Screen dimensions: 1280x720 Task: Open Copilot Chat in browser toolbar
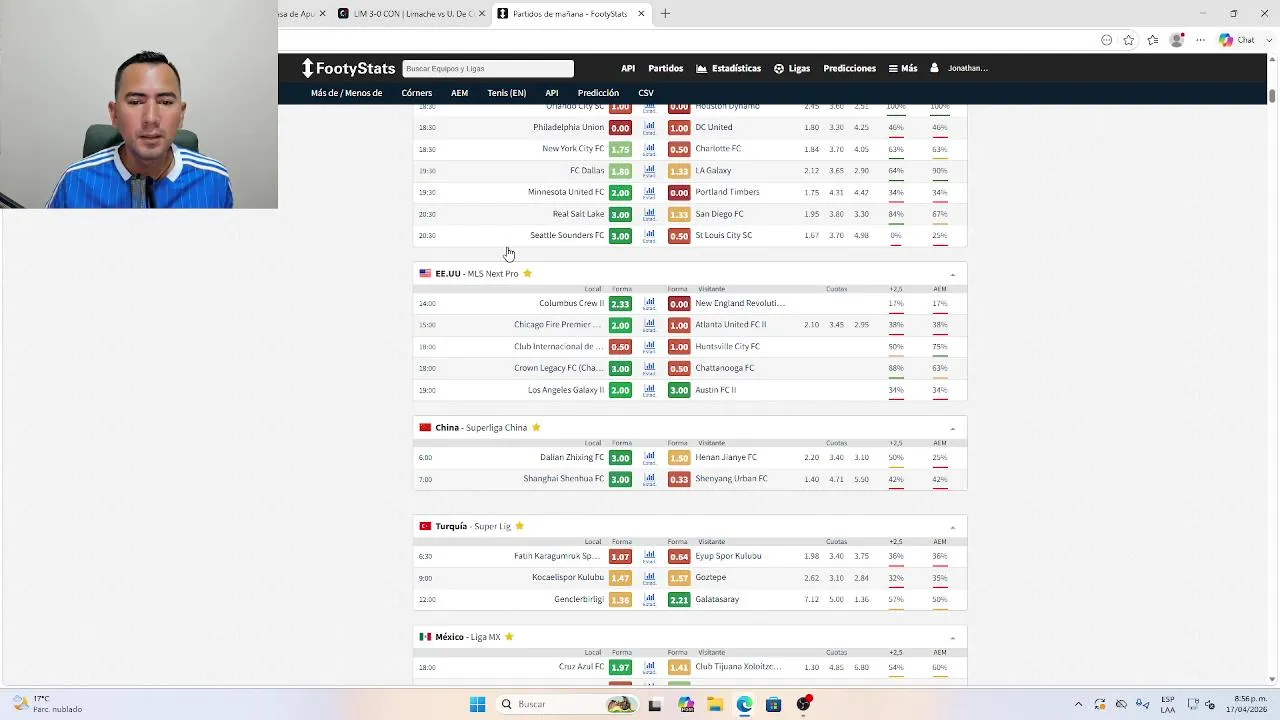[1237, 40]
